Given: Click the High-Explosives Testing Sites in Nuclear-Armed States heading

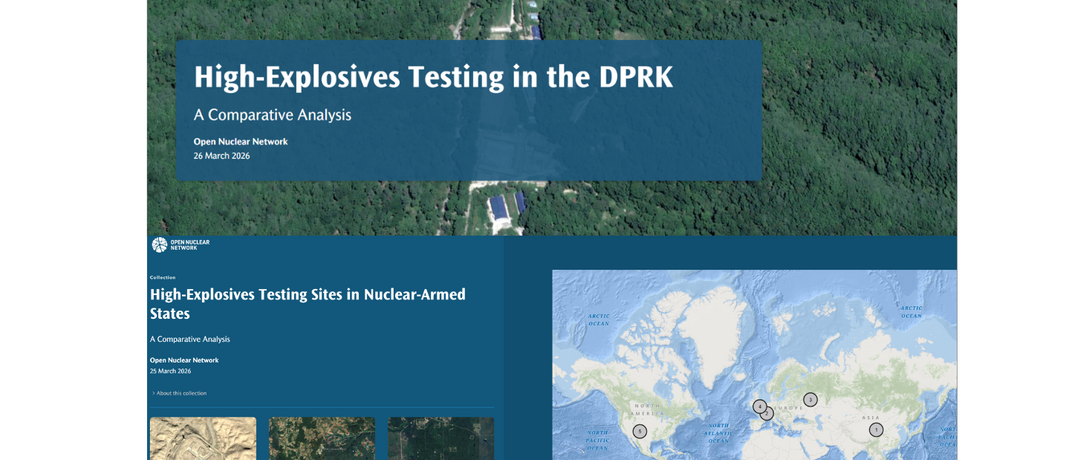Looking at the screenshot, I should tap(308, 304).
